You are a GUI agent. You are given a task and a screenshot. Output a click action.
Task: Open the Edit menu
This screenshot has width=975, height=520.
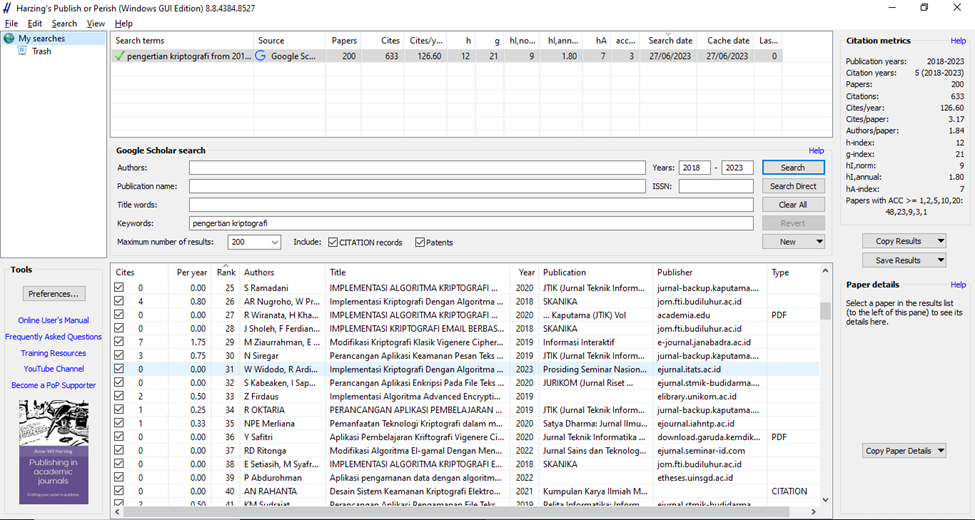[35, 24]
